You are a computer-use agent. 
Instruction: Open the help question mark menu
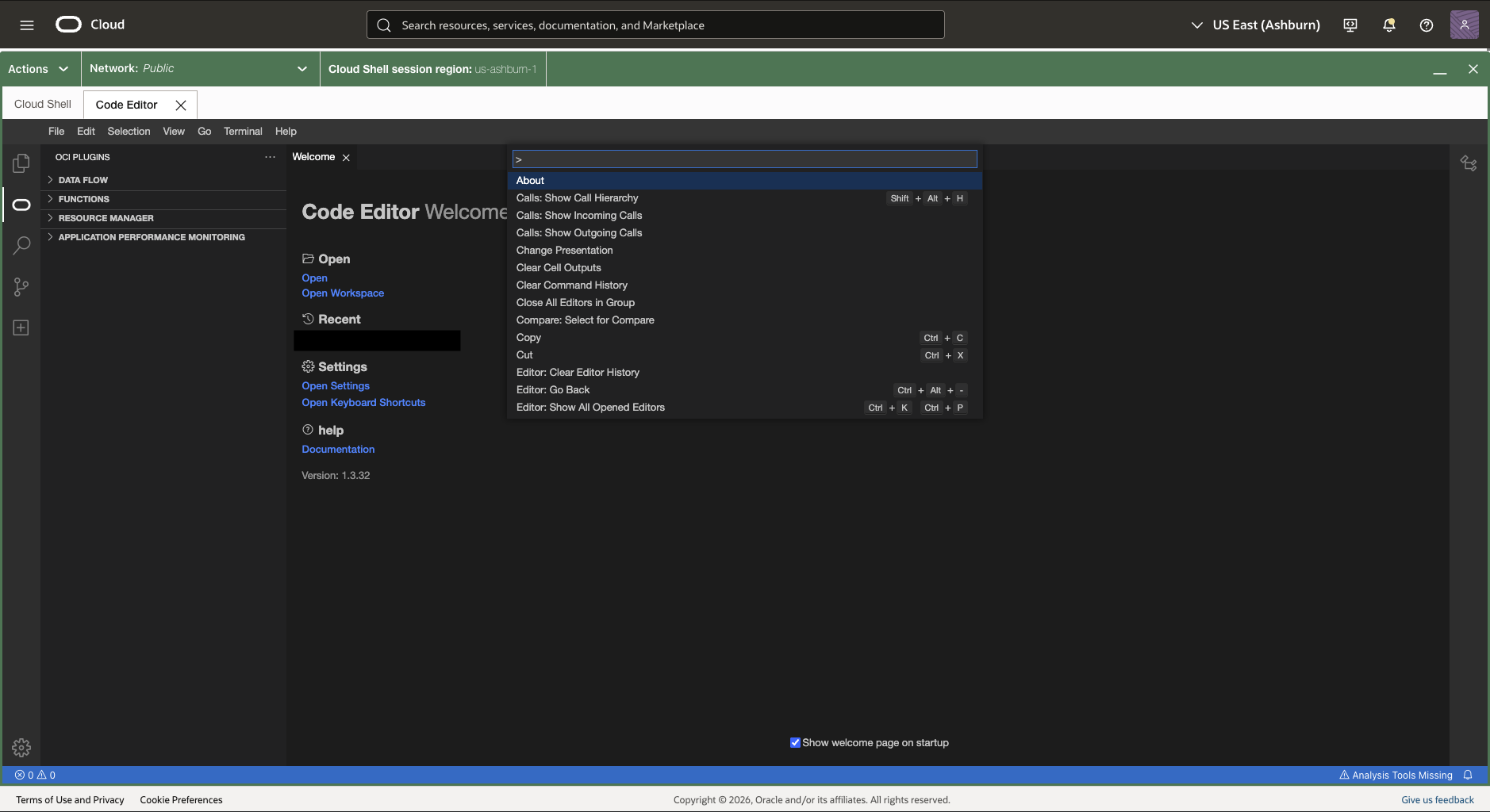1426,25
